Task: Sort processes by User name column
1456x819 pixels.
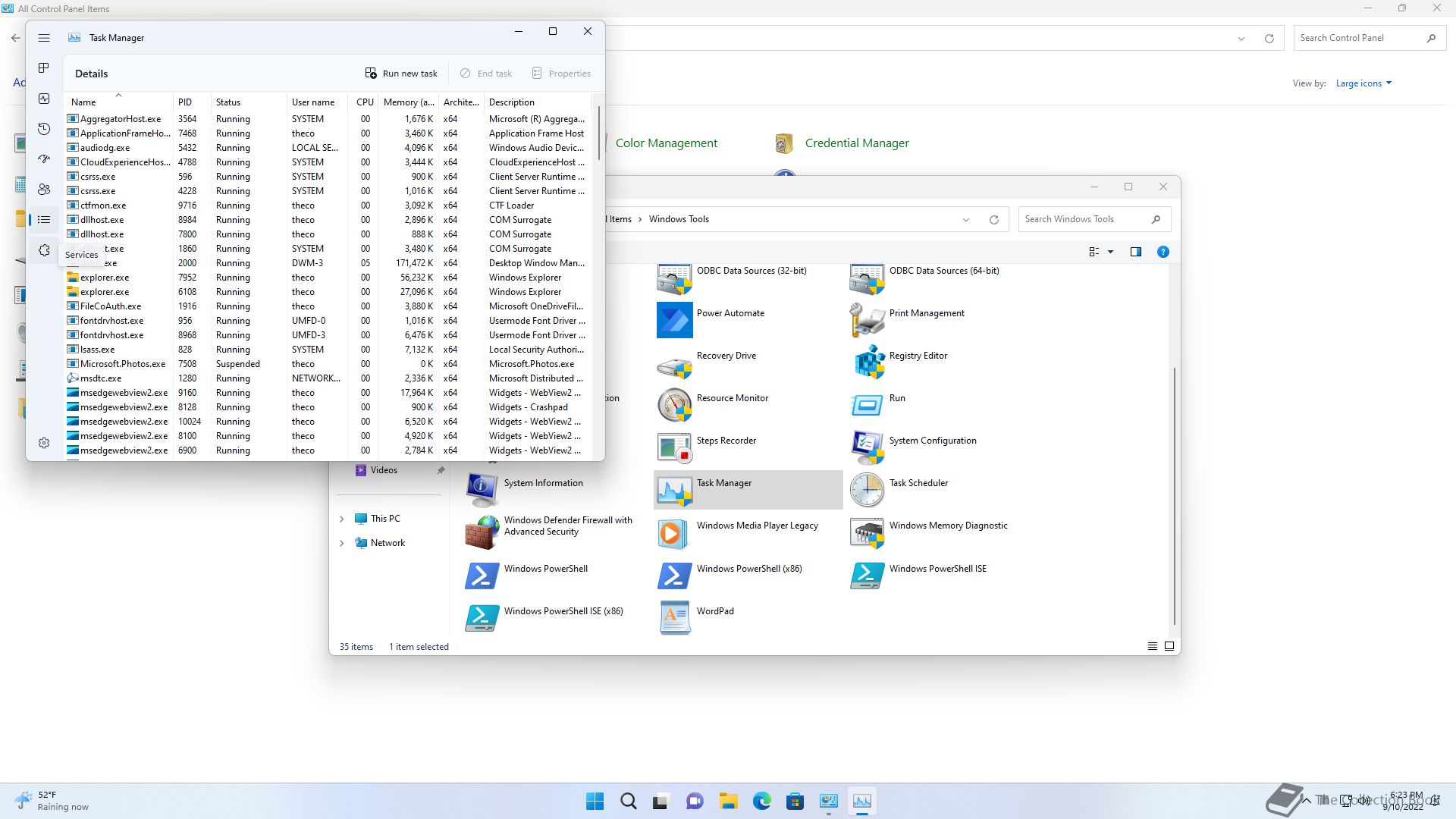Action: tap(317, 102)
